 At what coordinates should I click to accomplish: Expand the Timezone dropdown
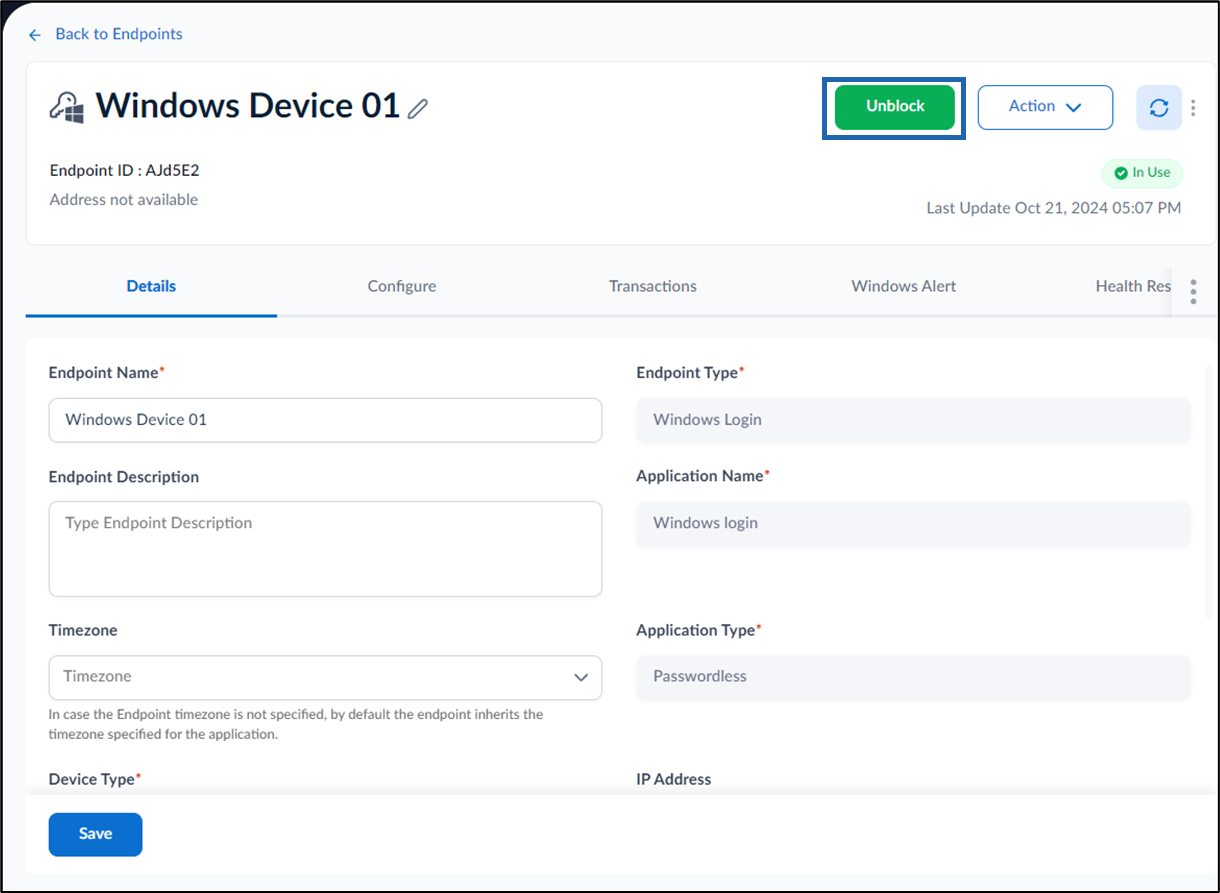[325, 677]
